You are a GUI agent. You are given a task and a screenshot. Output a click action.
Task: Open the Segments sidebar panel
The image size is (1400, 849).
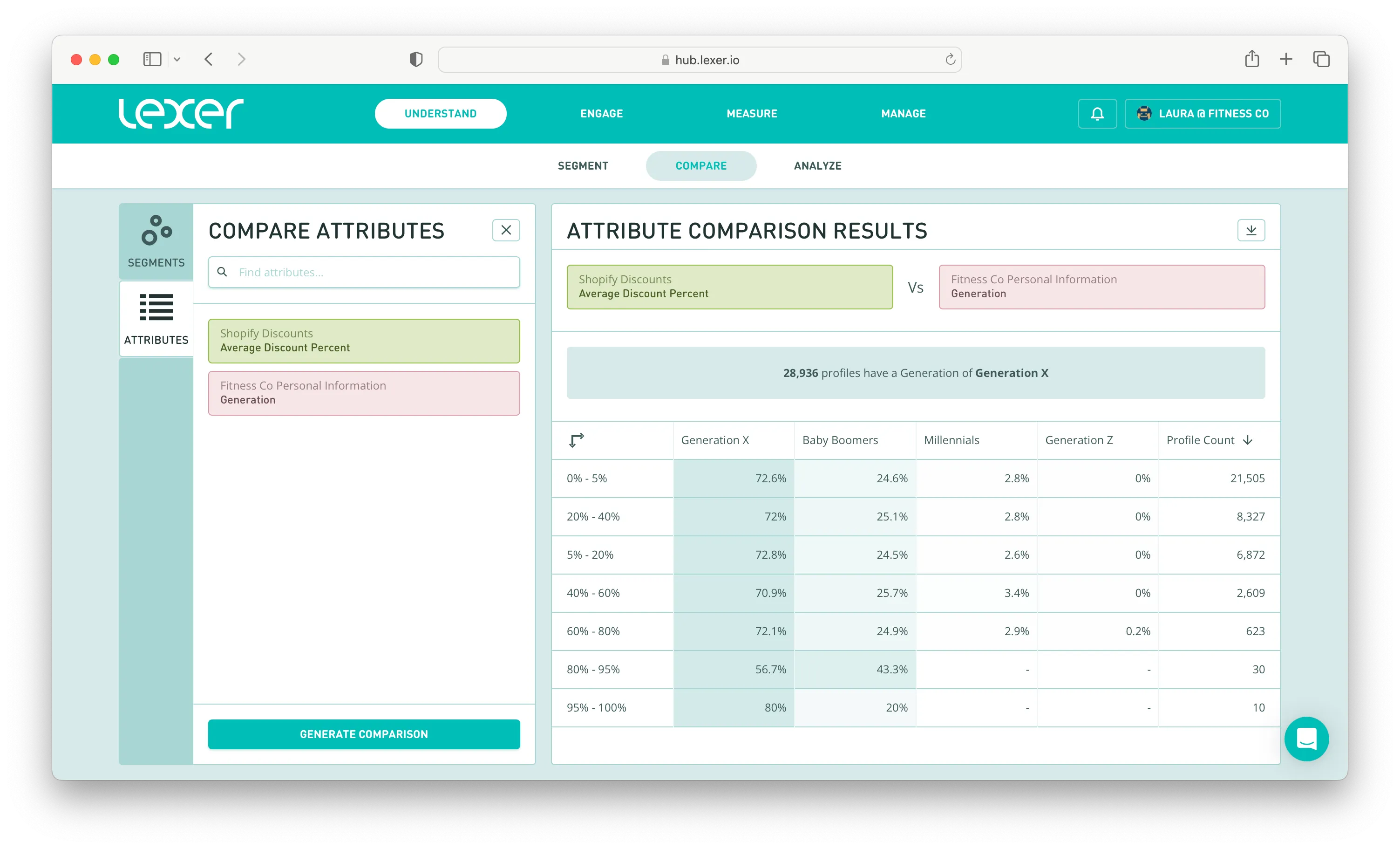click(x=156, y=242)
